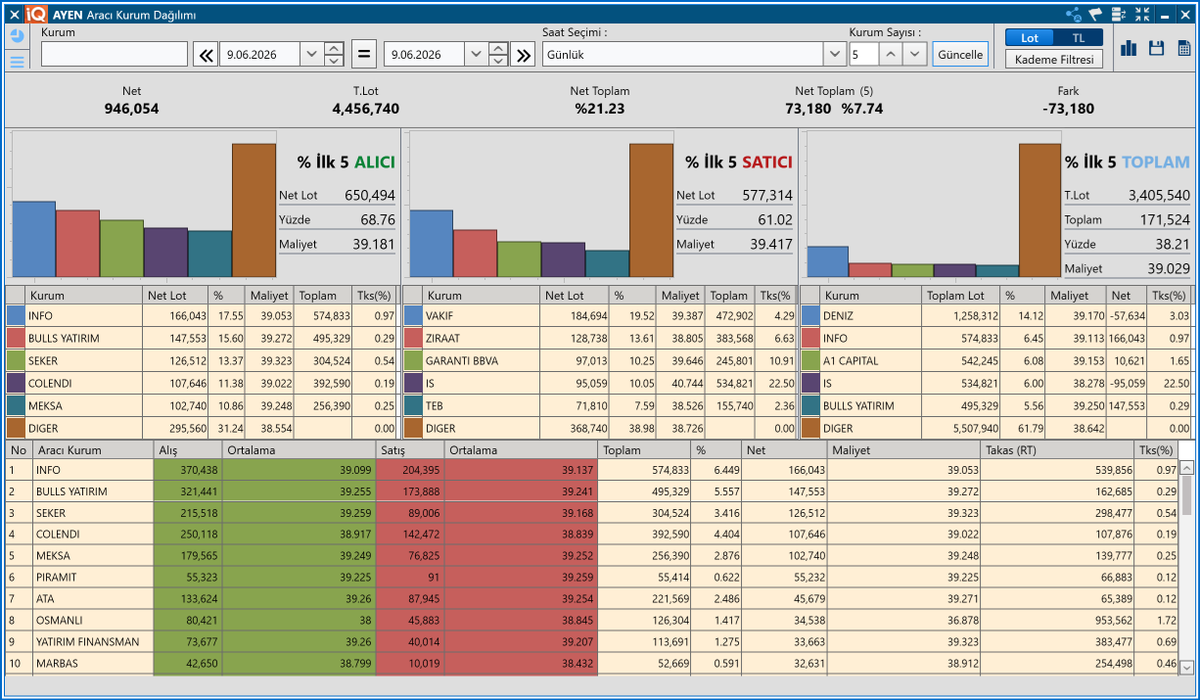1200x700 pixels.
Task: Click the iQ application logo
Action: tap(36, 14)
